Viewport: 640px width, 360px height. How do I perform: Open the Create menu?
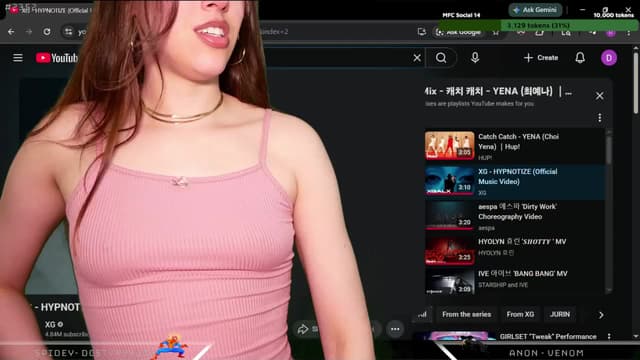coord(541,58)
